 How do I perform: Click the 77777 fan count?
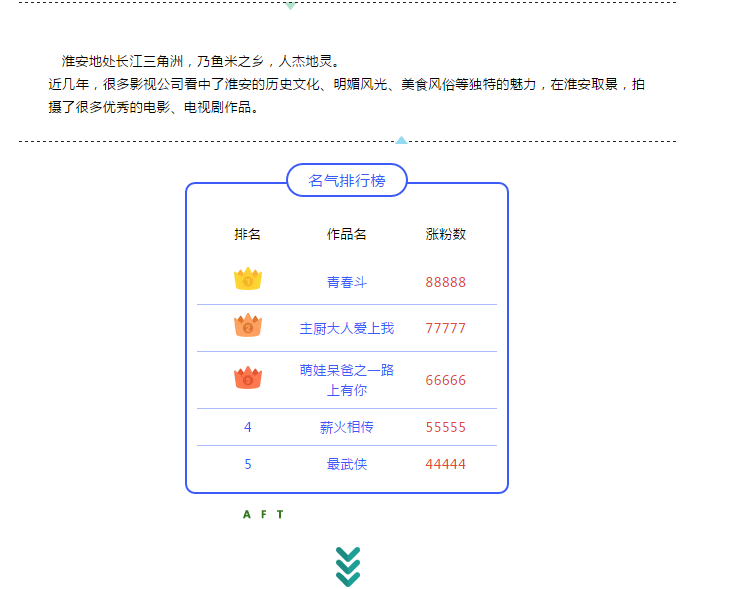pos(446,328)
